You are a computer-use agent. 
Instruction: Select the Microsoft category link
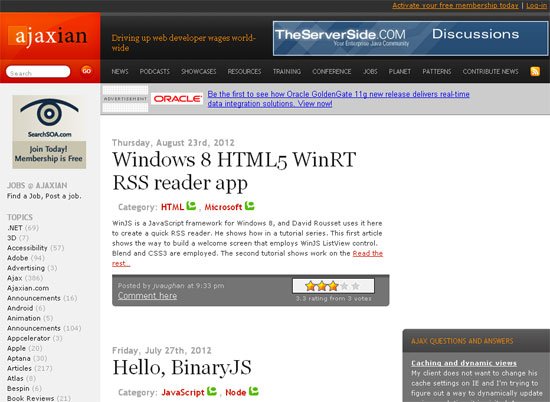click(223, 207)
